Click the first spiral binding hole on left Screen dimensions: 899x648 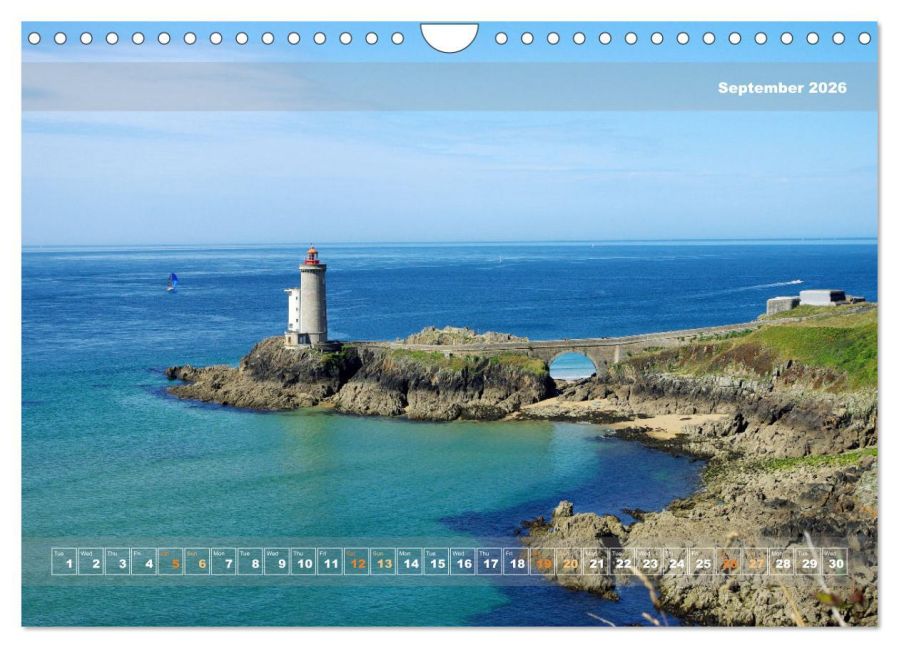click(34, 38)
